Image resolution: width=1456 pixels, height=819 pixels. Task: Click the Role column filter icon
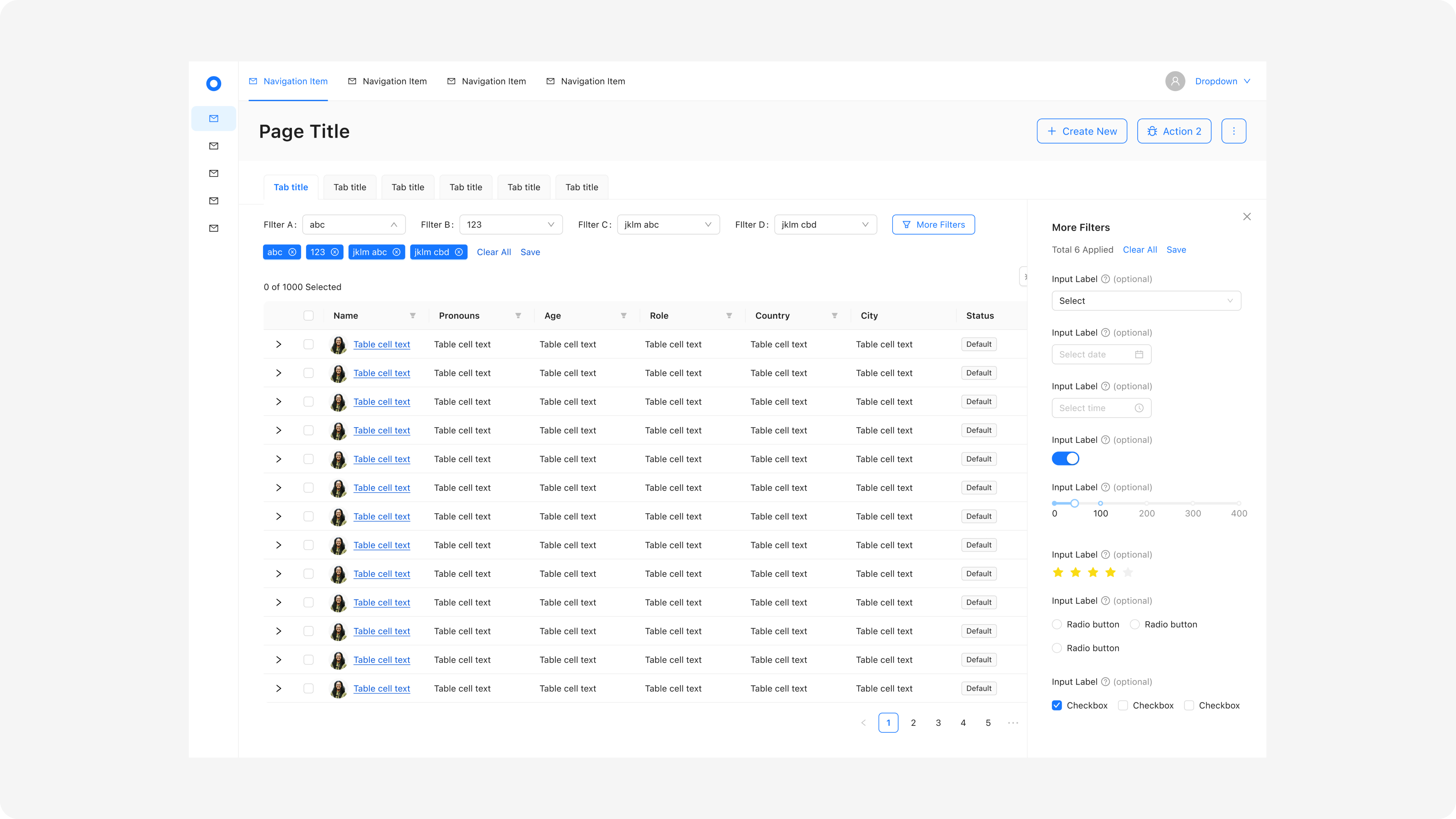(729, 316)
